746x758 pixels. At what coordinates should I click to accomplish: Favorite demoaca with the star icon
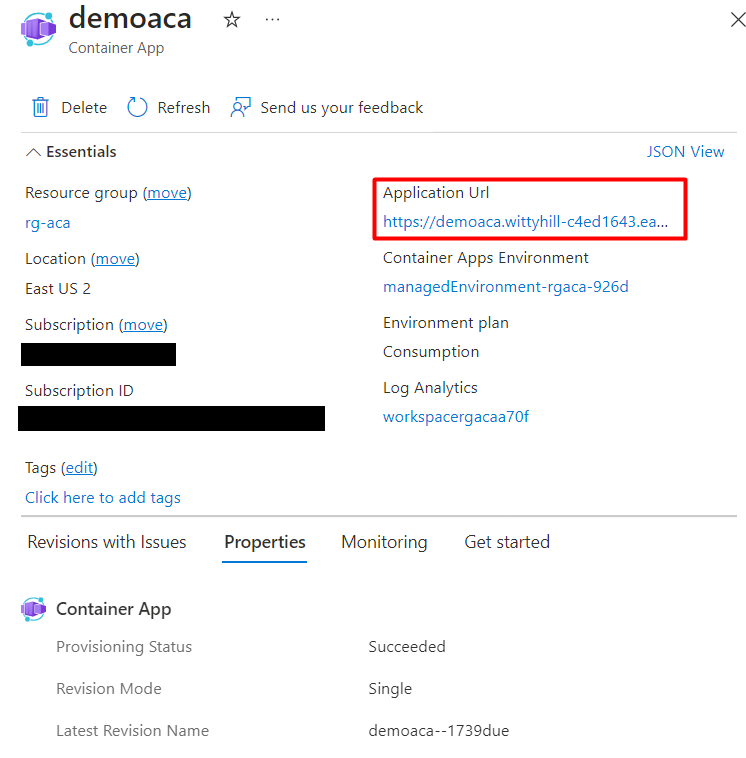point(232,20)
